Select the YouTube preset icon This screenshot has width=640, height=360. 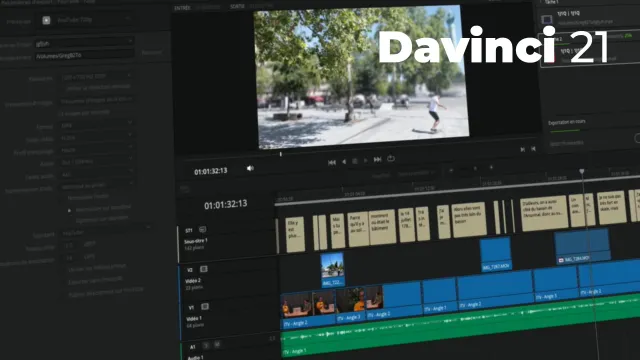pyautogui.click(x=46, y=20)
